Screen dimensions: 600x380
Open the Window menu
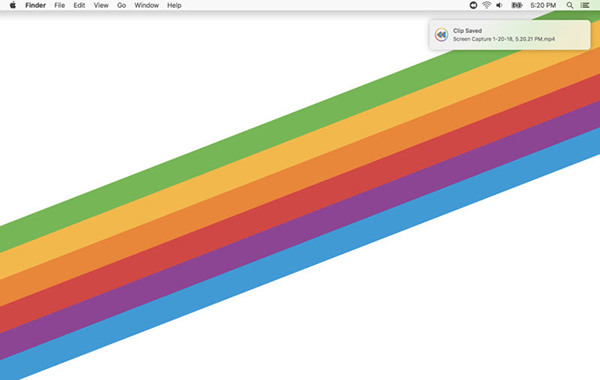(147, 5)
